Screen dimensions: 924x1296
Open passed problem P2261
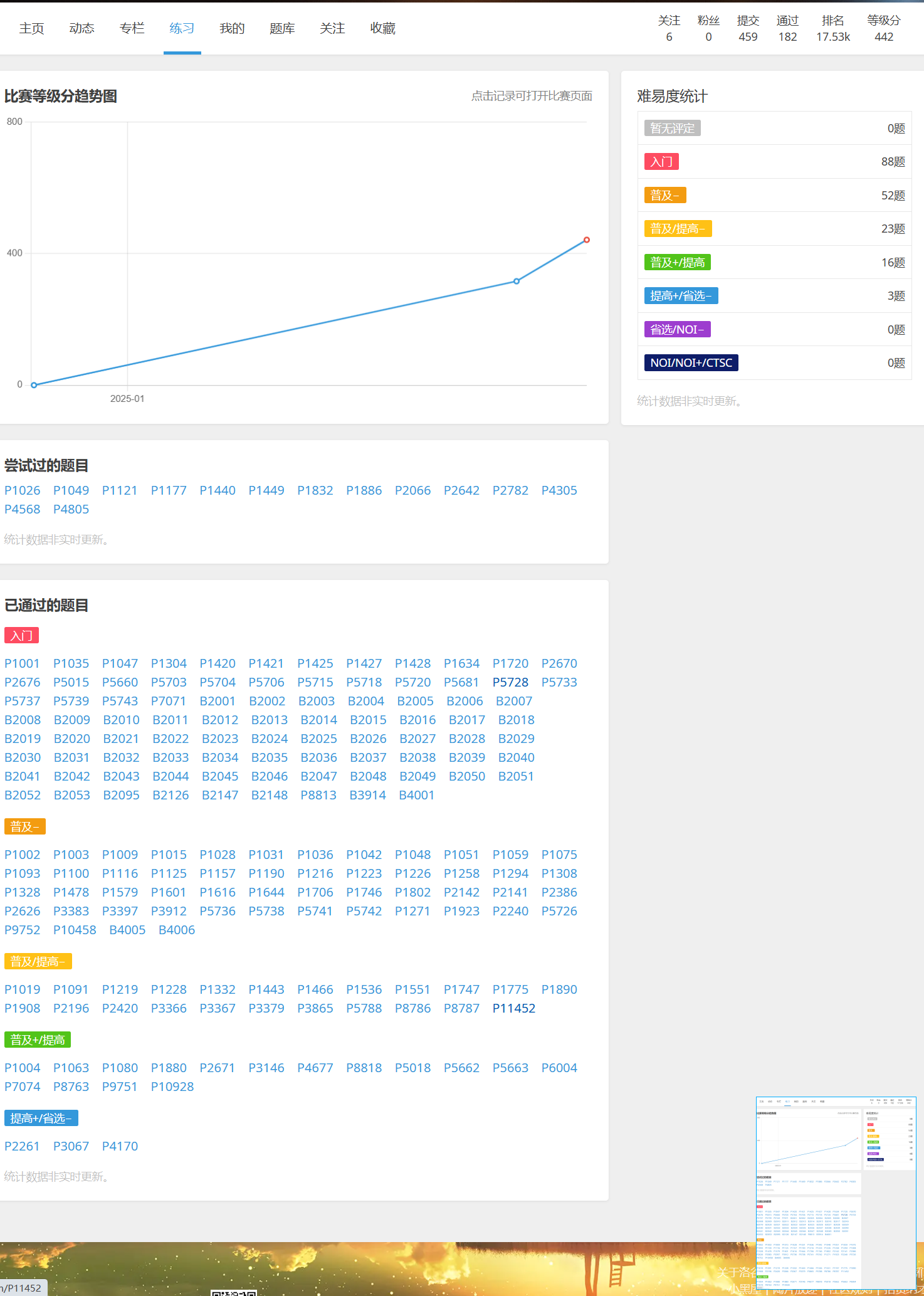point(23,1146)
